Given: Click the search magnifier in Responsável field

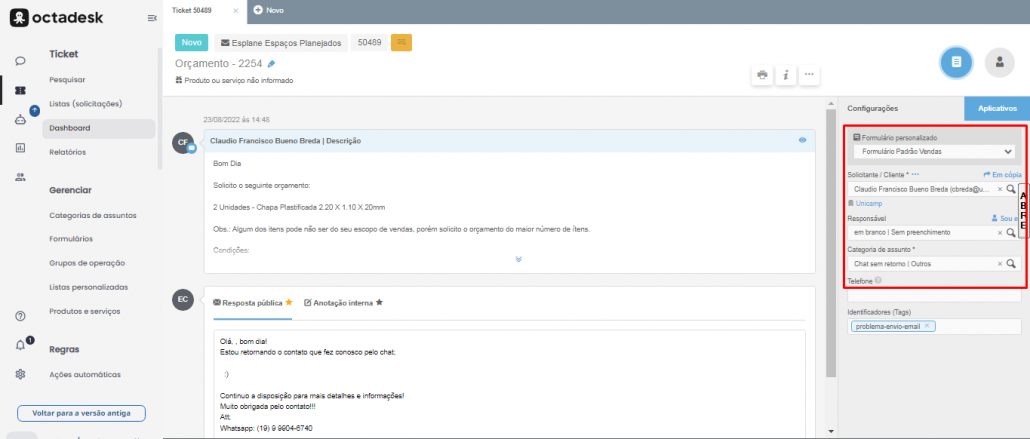Looking at the screenshot, I should click(1011, 232).
